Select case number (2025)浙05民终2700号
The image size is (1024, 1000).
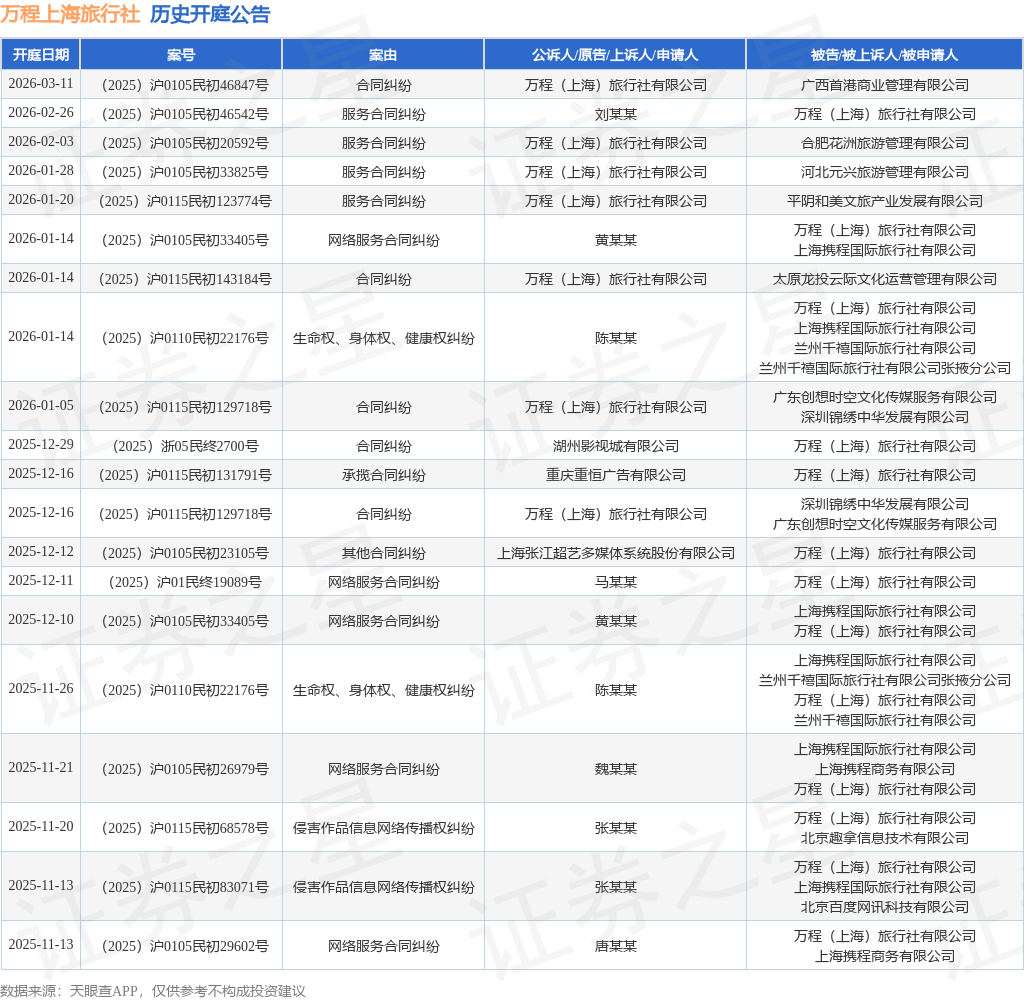(185, 446)
